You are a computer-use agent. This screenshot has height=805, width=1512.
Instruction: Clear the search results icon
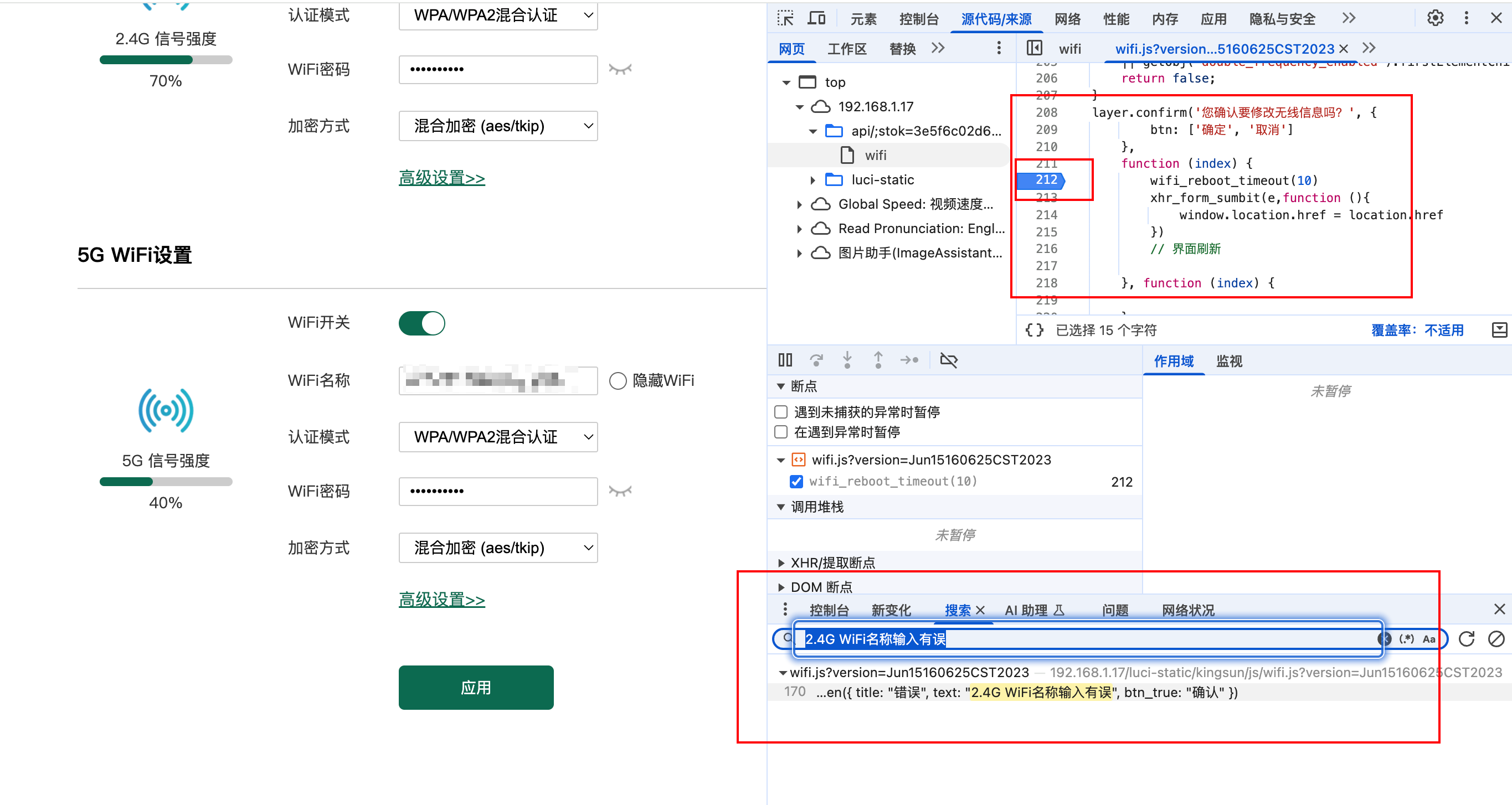click(x=1496, y=638)
